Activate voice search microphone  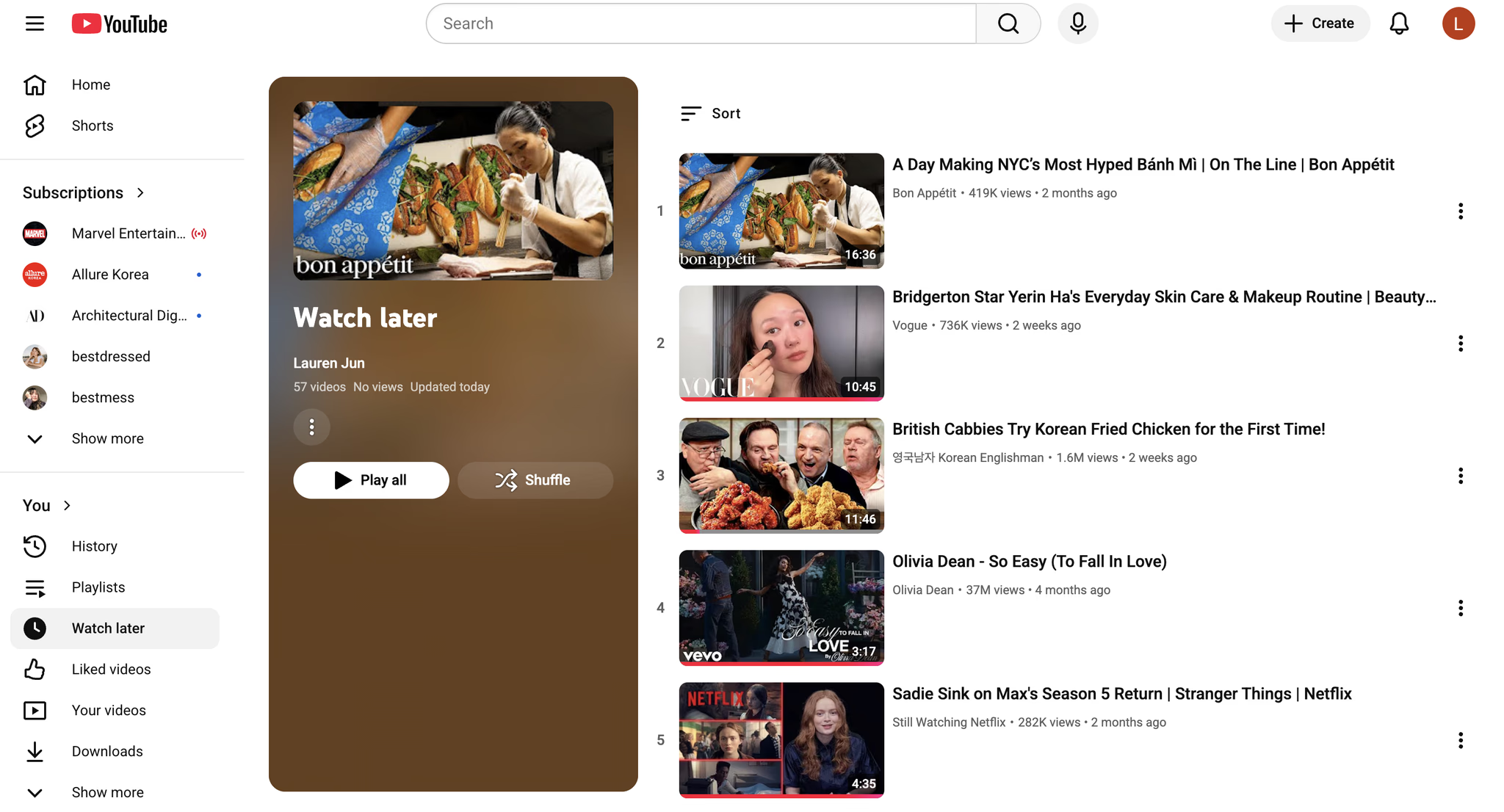(1077, 23)
